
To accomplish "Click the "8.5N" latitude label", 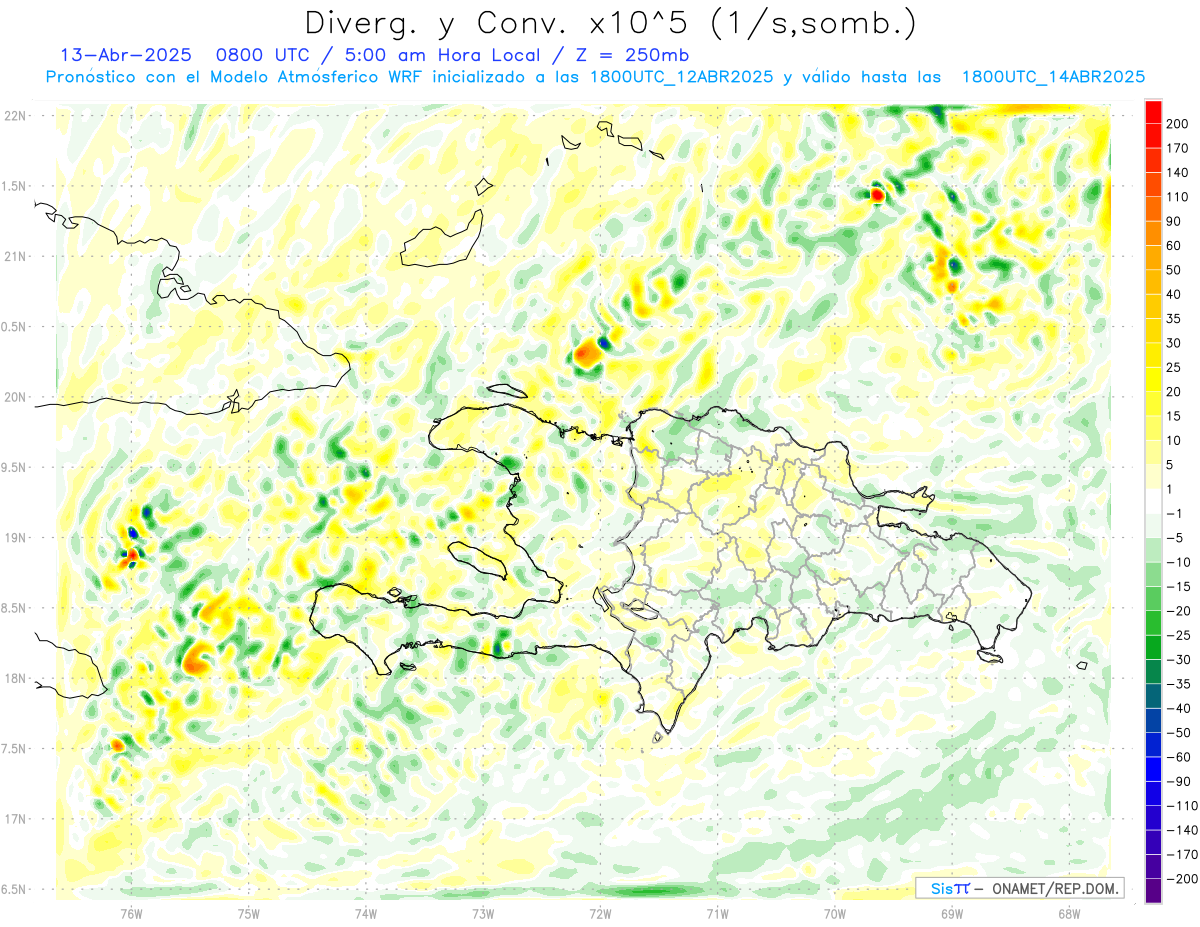I will click(x=15, y=608).
